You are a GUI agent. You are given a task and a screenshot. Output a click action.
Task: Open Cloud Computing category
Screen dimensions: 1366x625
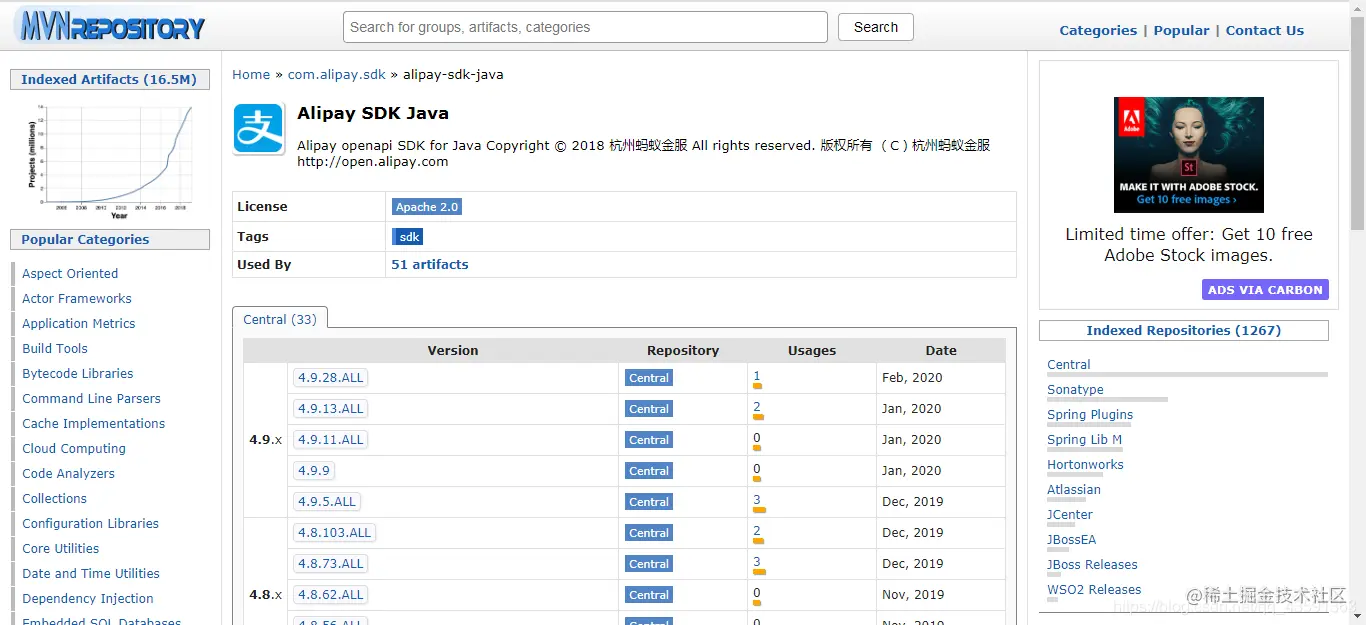coord(74,448)
